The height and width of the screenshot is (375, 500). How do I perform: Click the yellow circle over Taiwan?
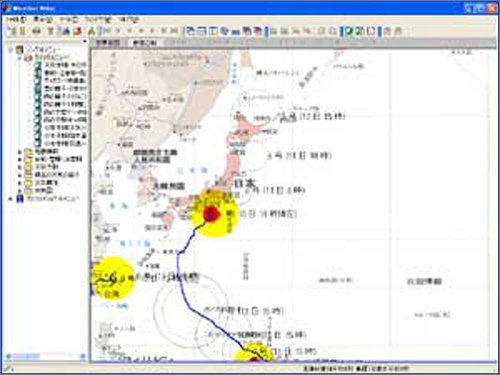pos(113,277)
